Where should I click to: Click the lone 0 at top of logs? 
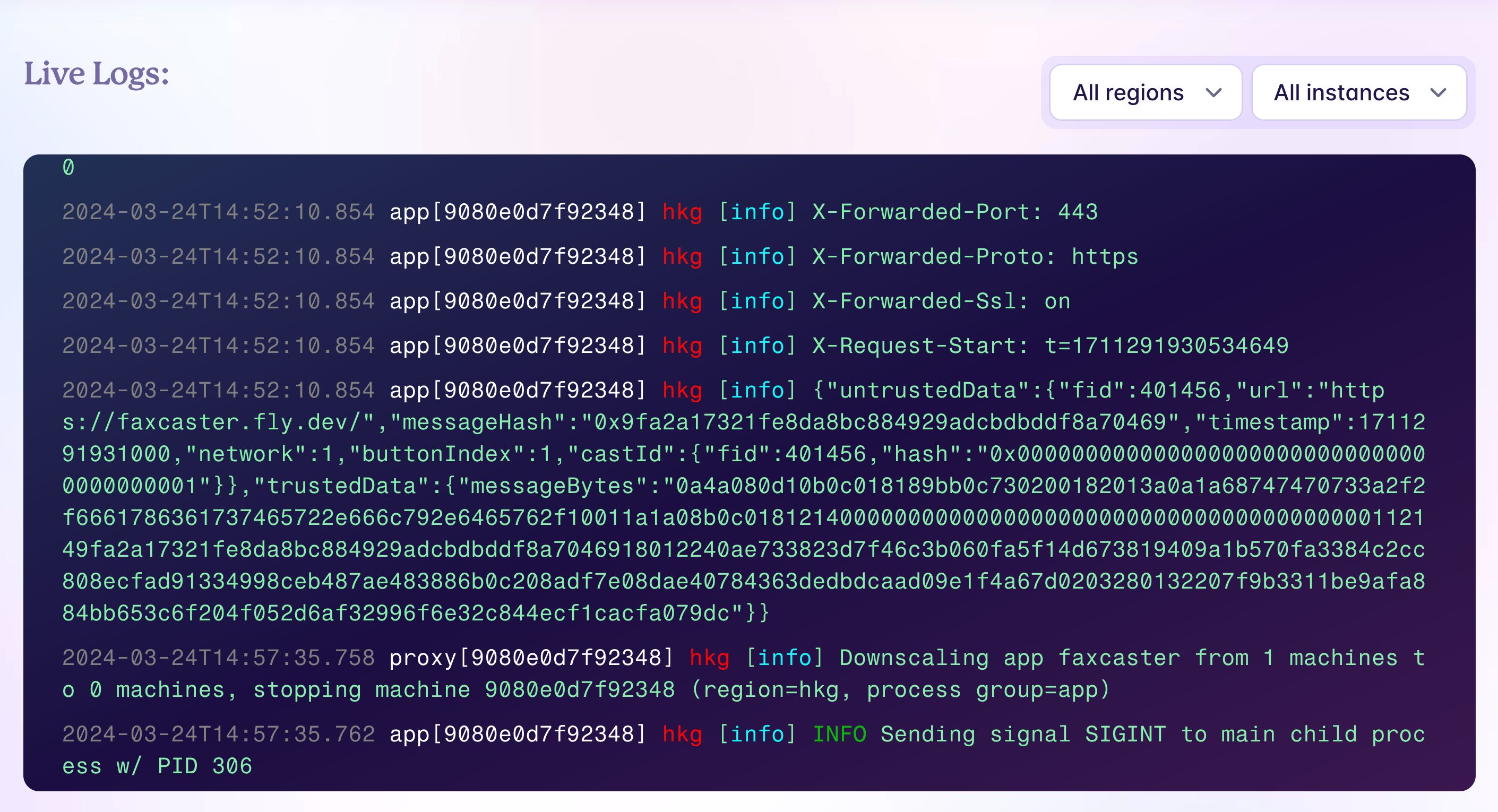[68, 167]
